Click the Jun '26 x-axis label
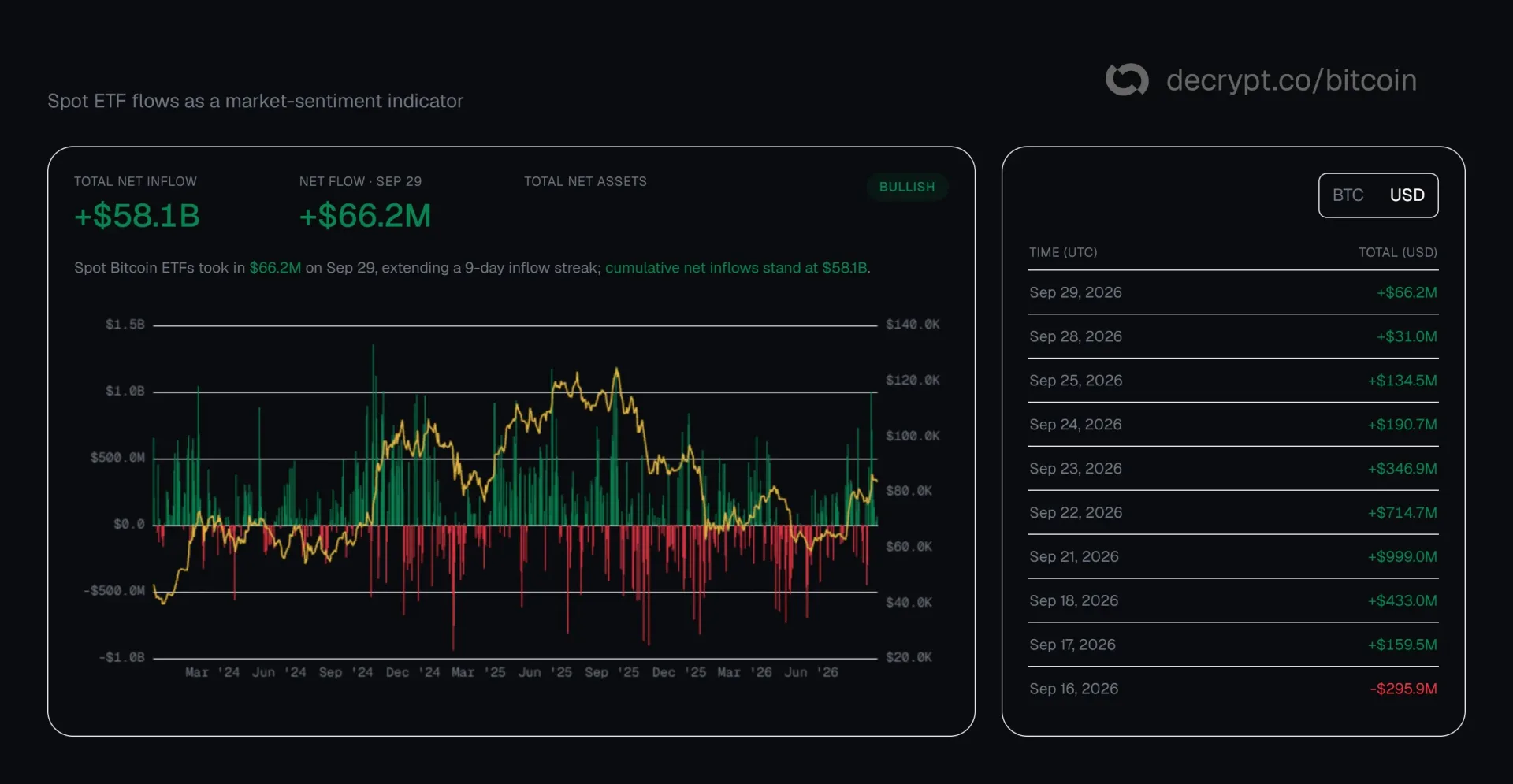 [x=811, y=673]
